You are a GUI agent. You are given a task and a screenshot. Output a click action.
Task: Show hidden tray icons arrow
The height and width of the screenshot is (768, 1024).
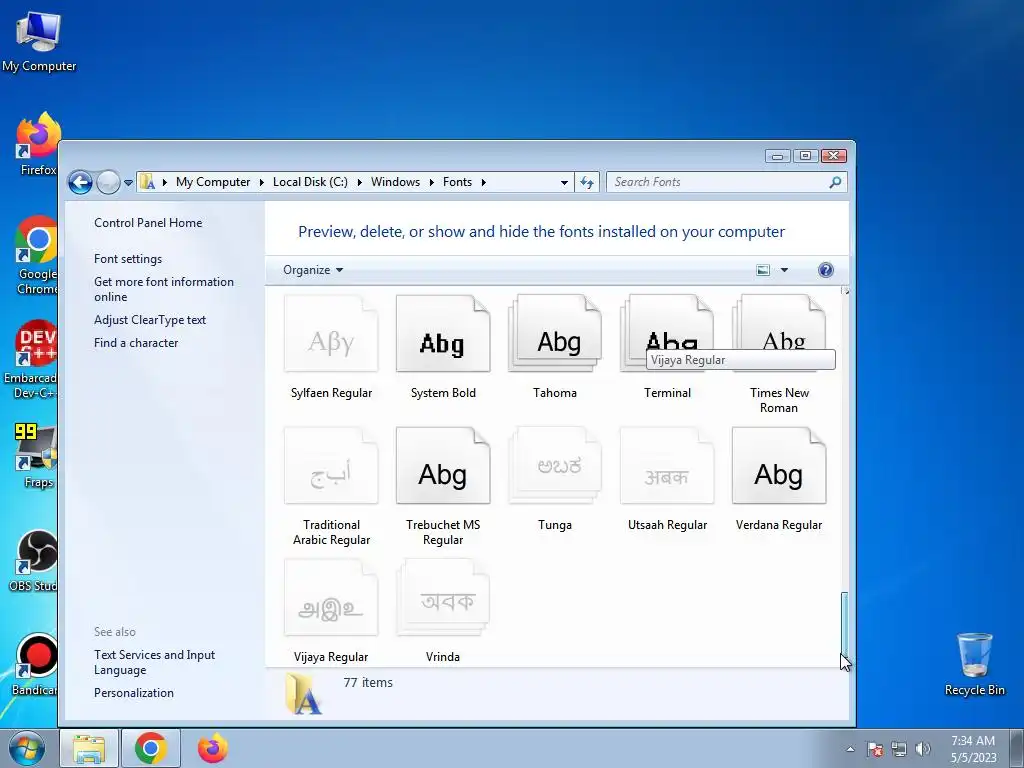point(850,749)
